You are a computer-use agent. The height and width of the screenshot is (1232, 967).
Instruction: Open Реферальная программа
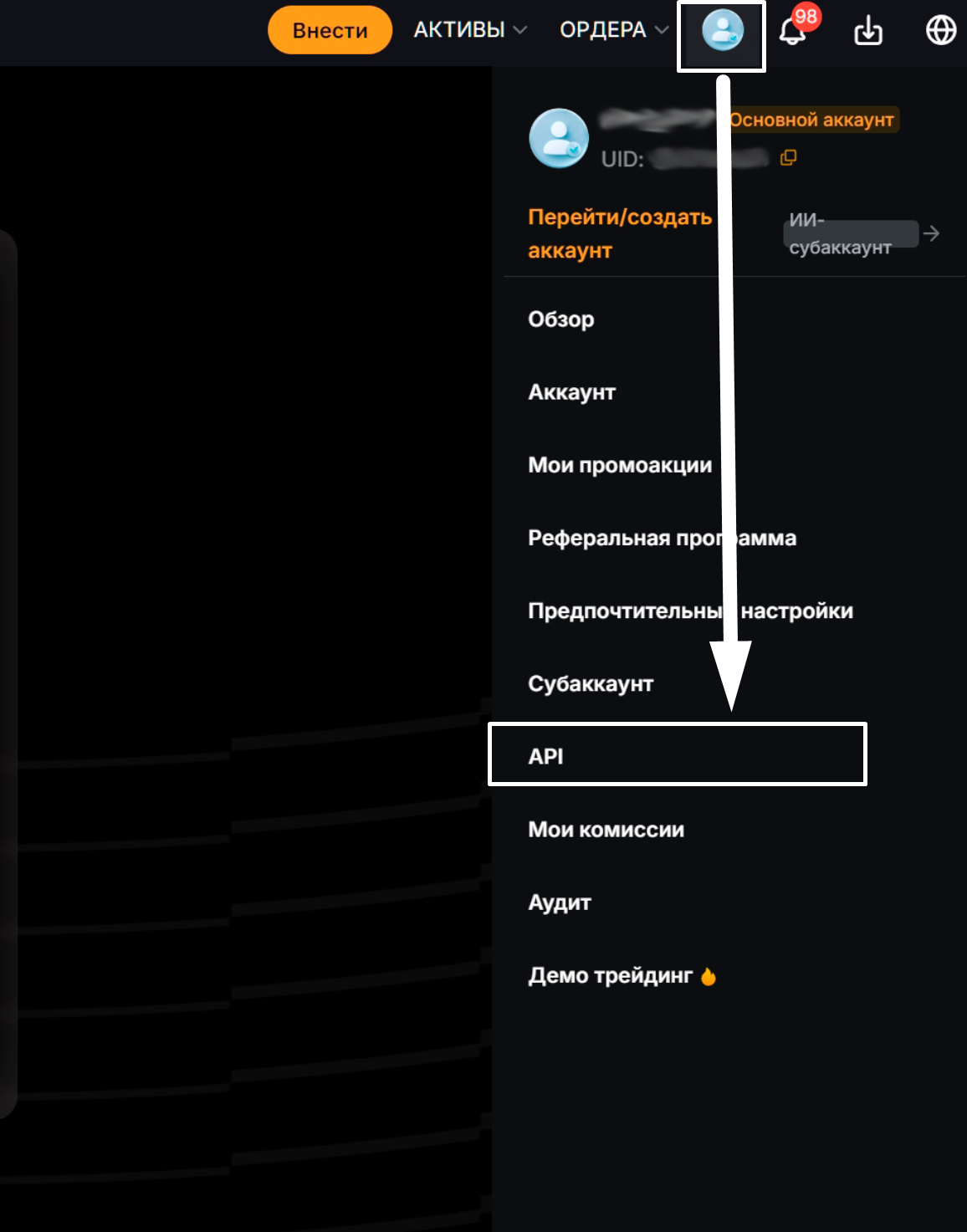(662, 538)
